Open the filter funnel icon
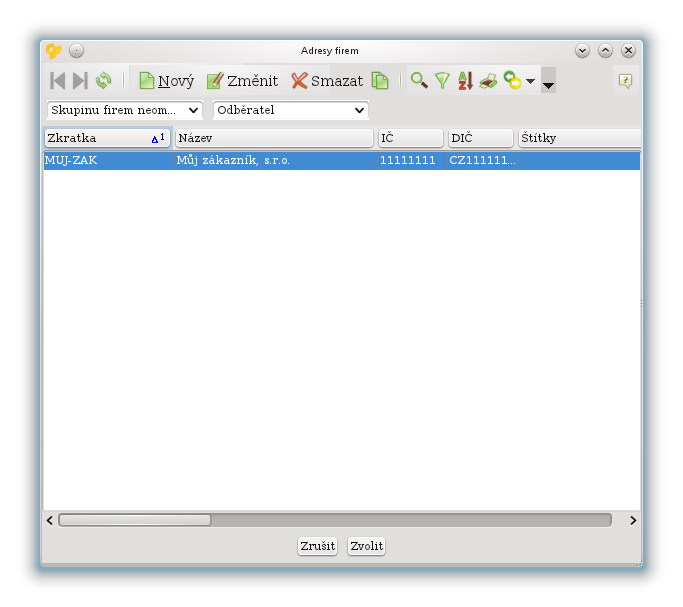683x607 pixels. coord(443,81)
